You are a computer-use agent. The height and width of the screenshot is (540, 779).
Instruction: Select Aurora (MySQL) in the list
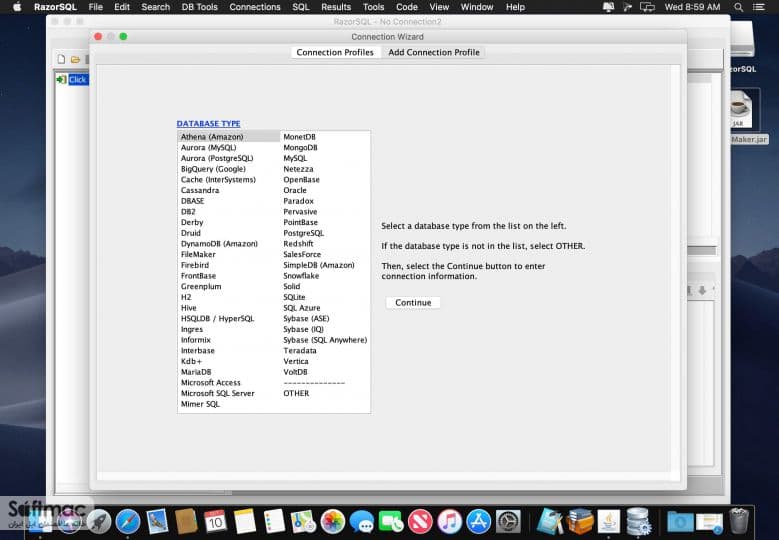[x=229, y=148]
